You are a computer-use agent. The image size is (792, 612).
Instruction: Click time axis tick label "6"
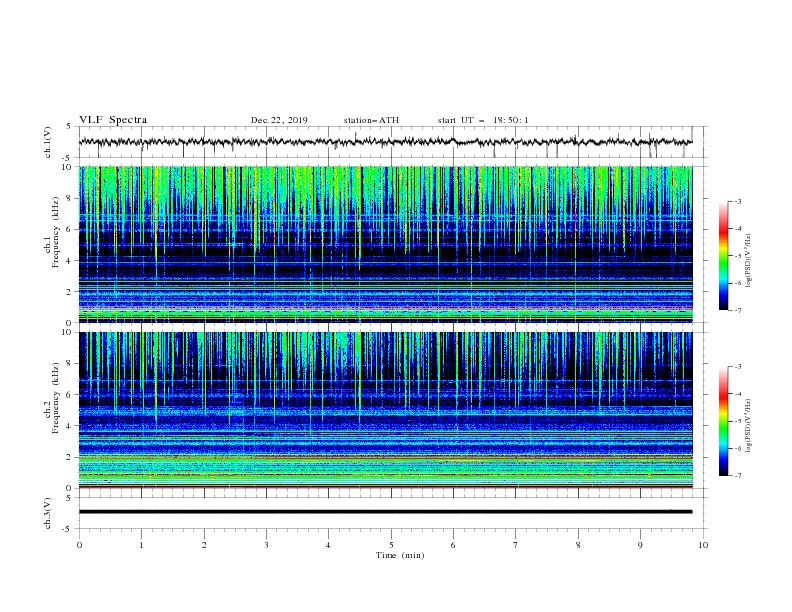tap(453, 545)
